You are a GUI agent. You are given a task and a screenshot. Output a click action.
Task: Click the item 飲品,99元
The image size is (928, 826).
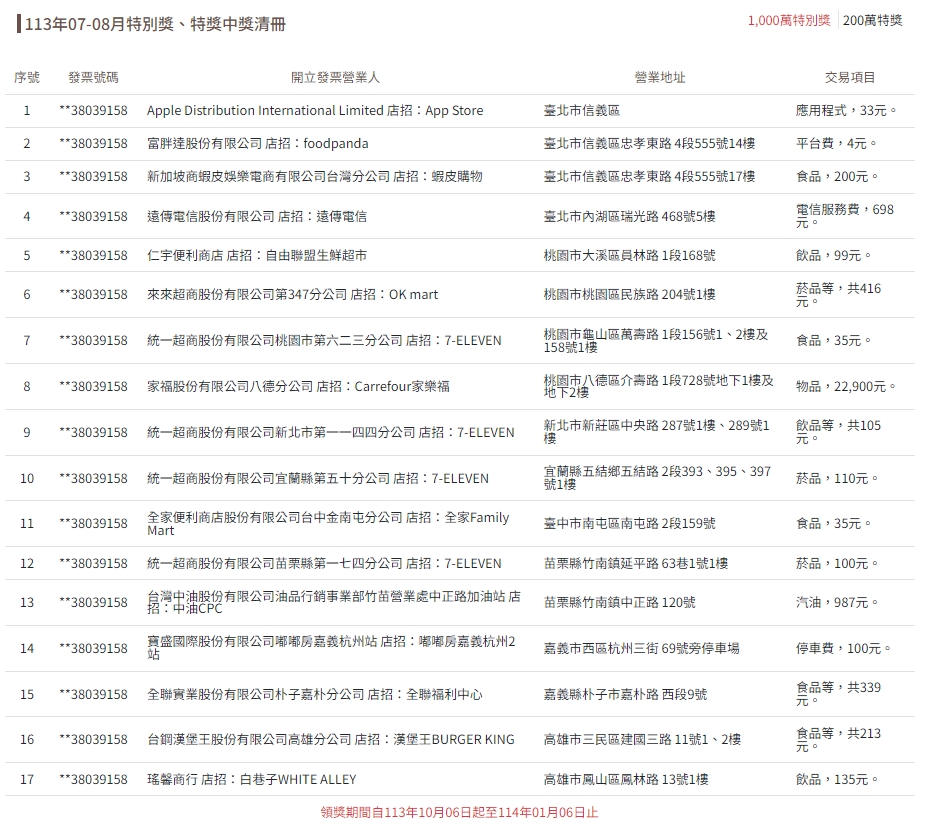click(834, 256)
